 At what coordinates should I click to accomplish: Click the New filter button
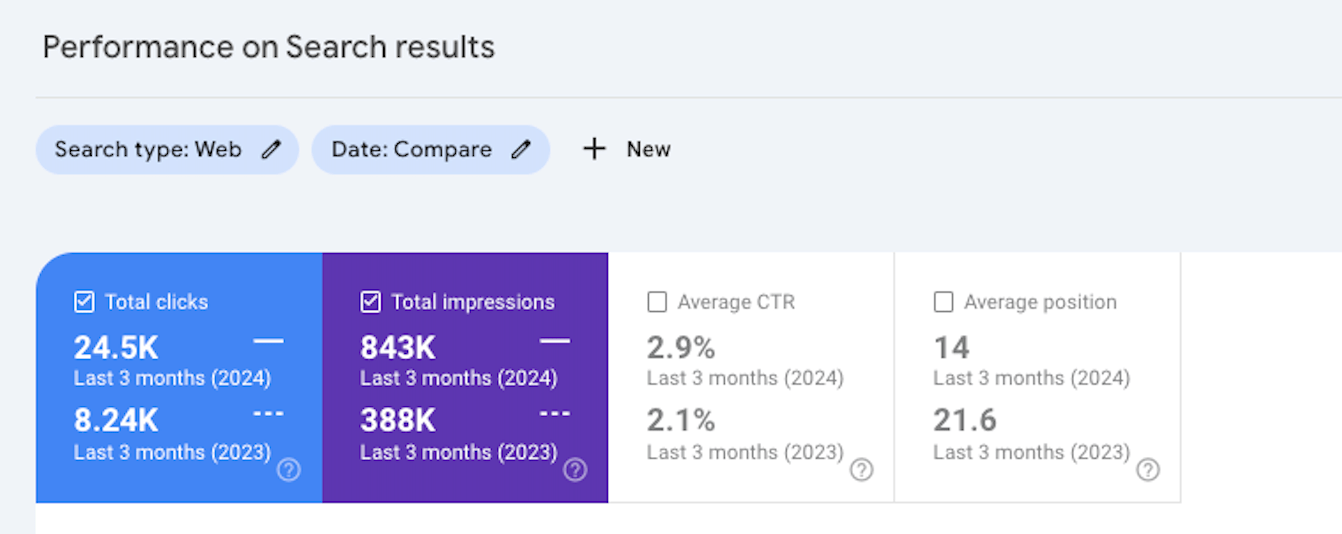coord(627,149)
